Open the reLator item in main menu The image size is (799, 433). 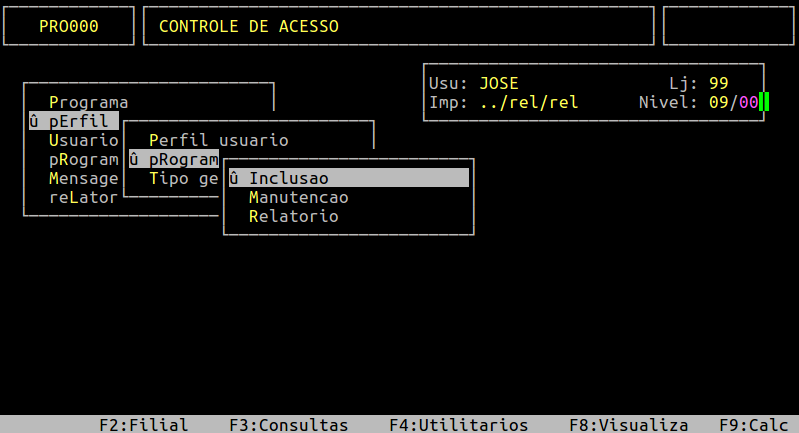[x=83, y=197]
